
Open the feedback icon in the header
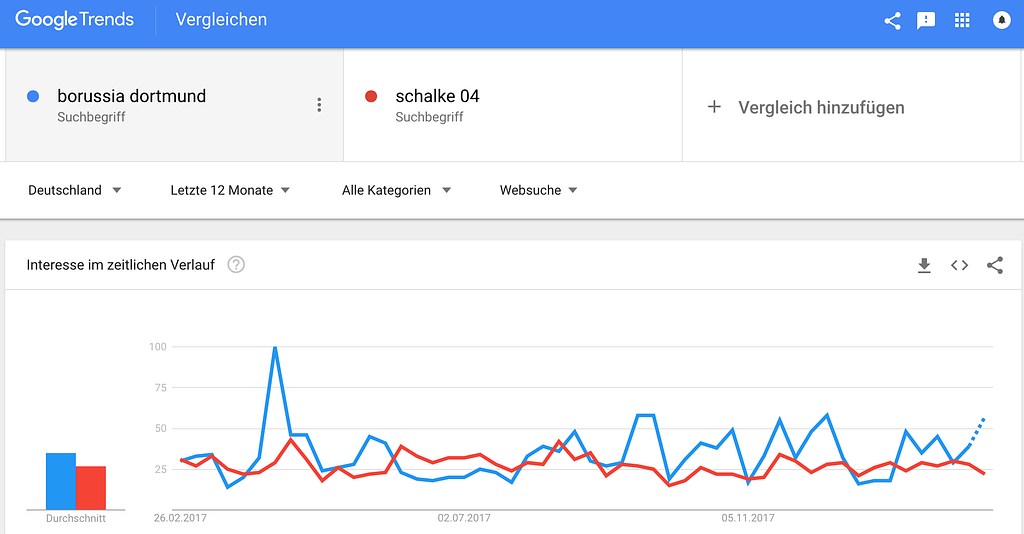[x=926, y=21]
